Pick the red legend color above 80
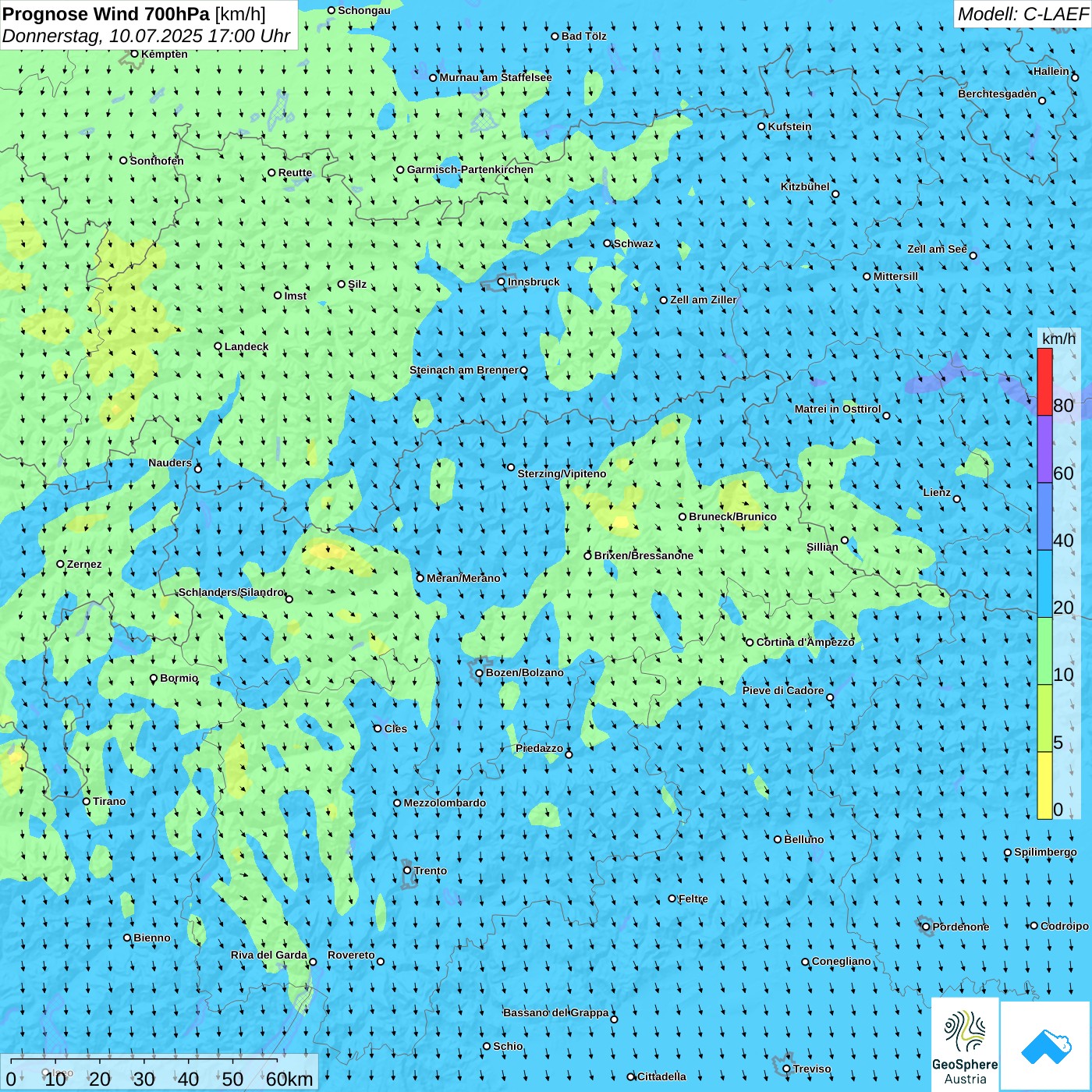Screen dimensions: 1092x1092 coord(1044,381)
